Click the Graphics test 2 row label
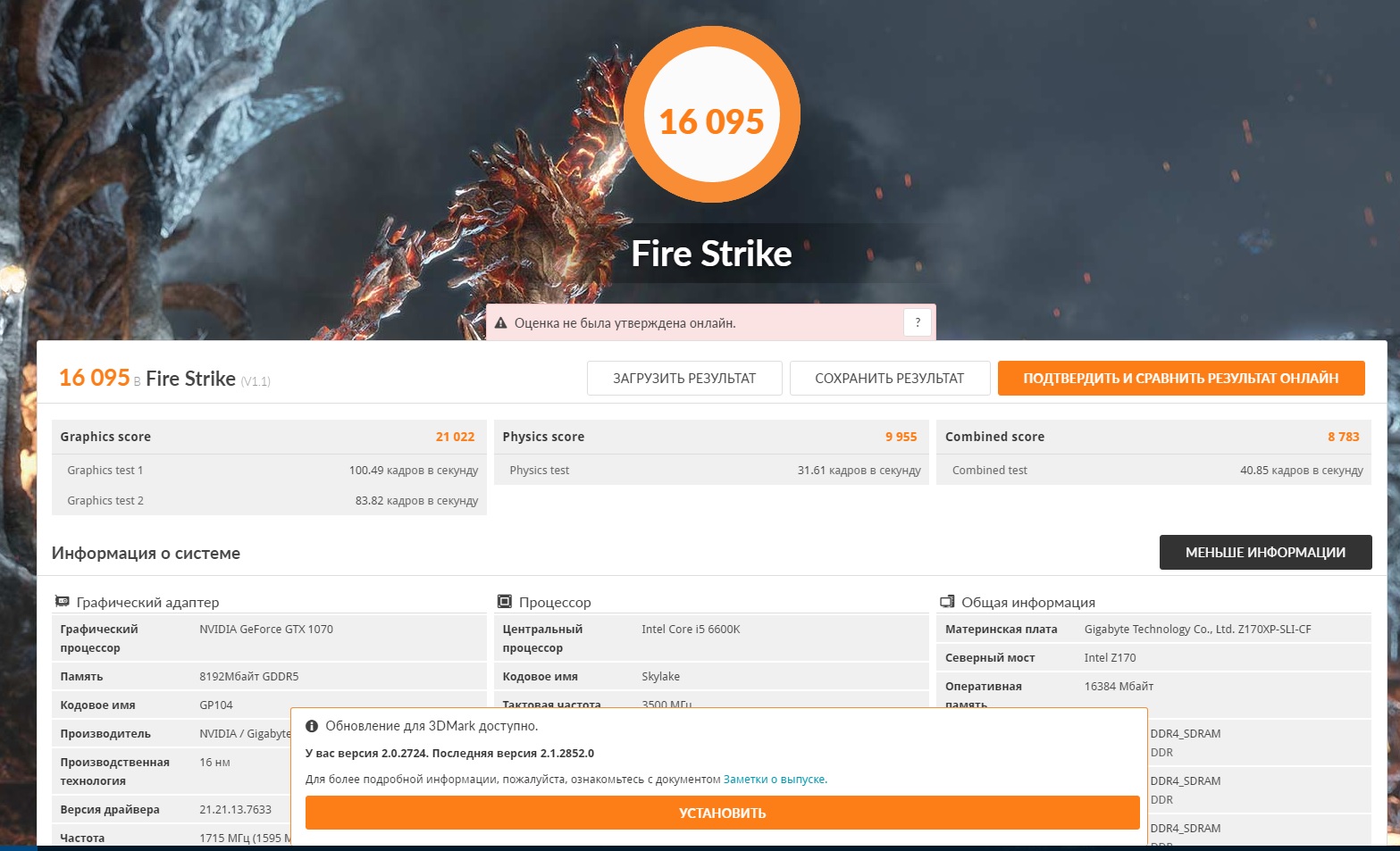The image size is (1400, 851). [x=105, y=500]
